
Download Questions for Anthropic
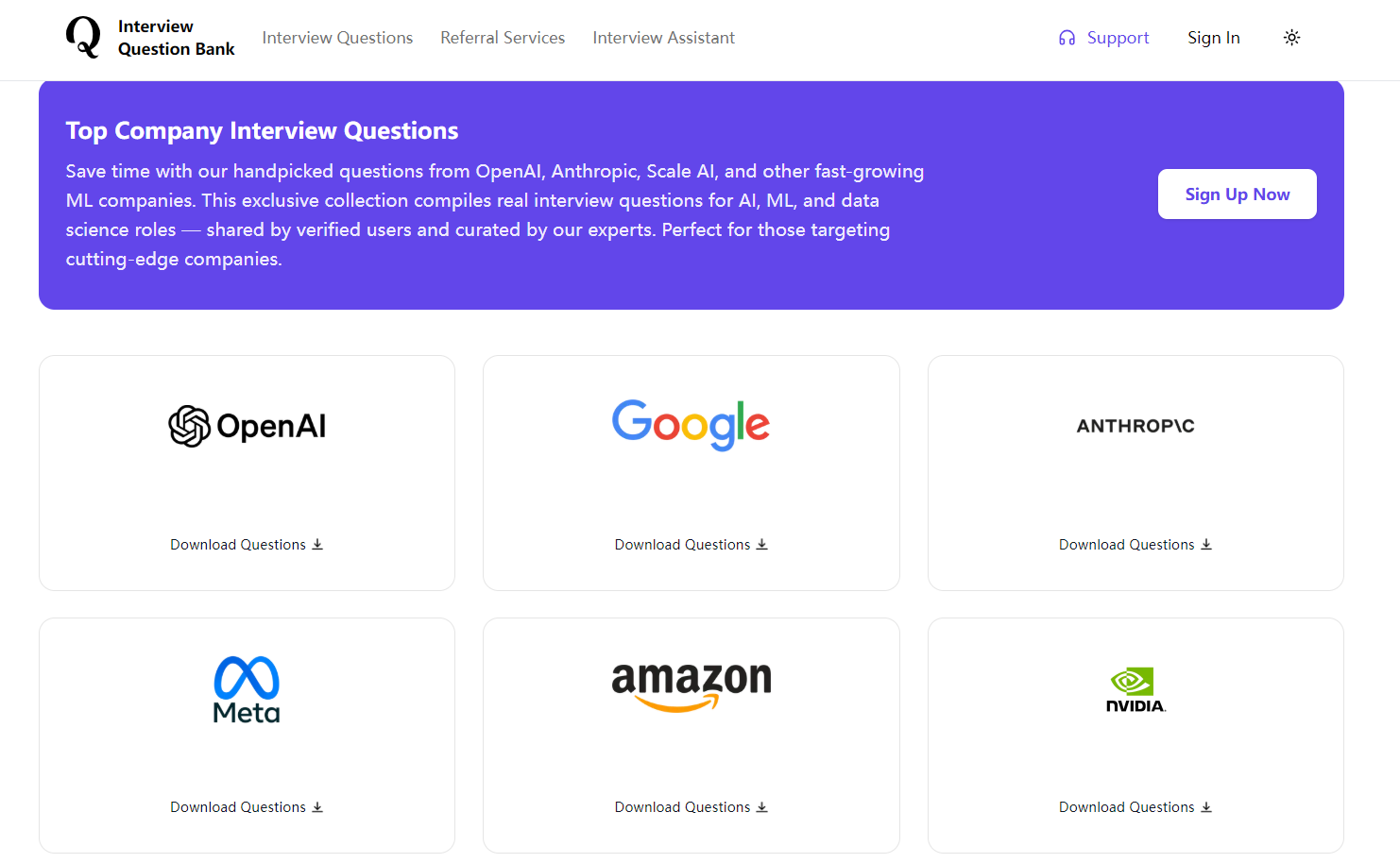click(x=1135, y=545)
